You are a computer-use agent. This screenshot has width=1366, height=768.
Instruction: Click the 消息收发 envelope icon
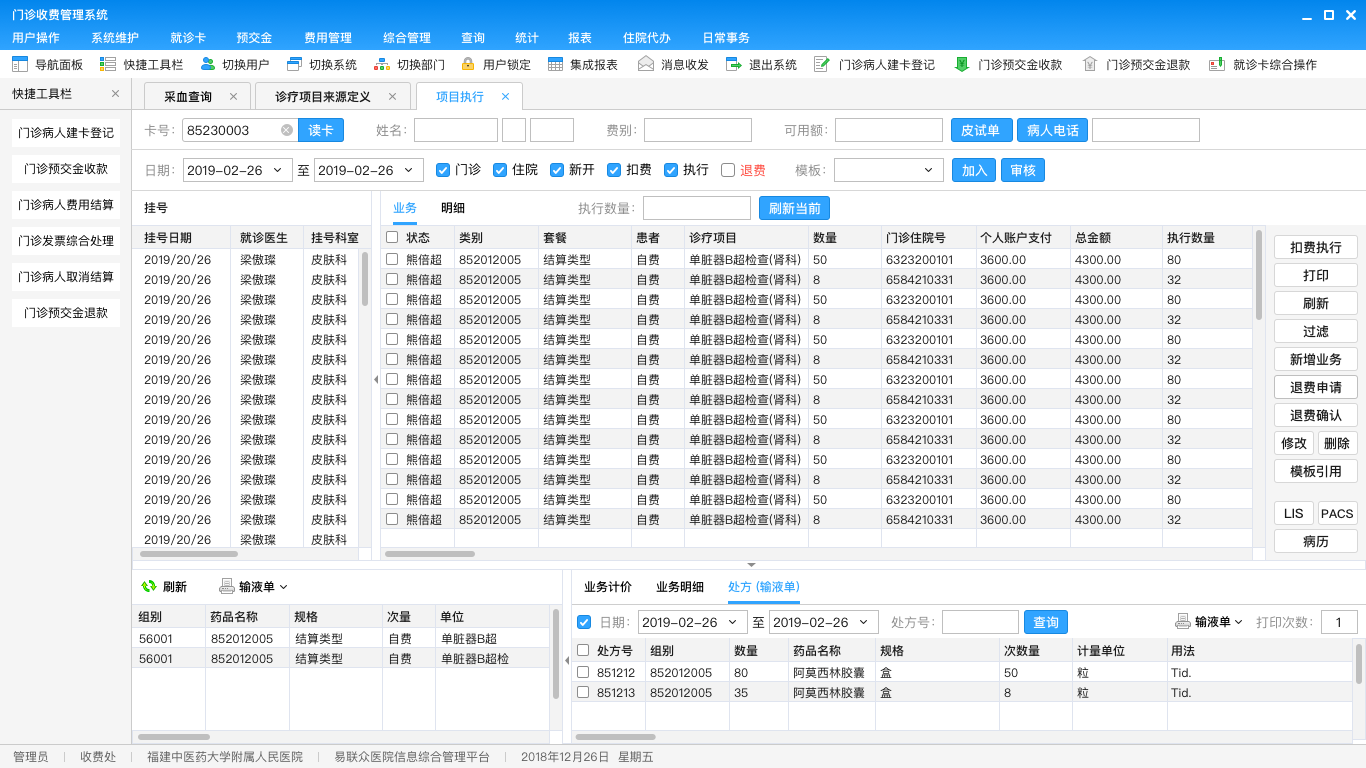(646, 64)
